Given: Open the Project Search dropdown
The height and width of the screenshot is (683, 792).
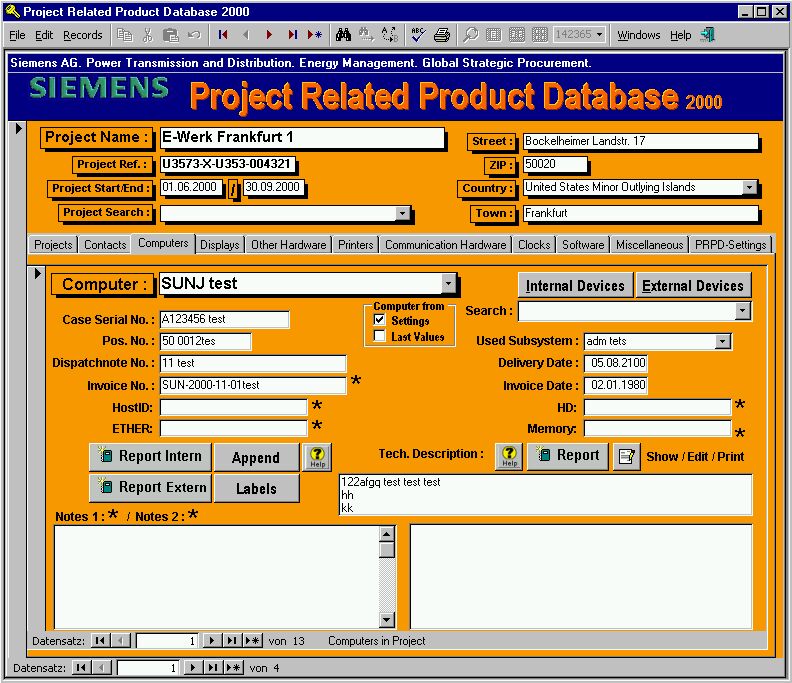Looking at the screenshot, I should (402, 213).
